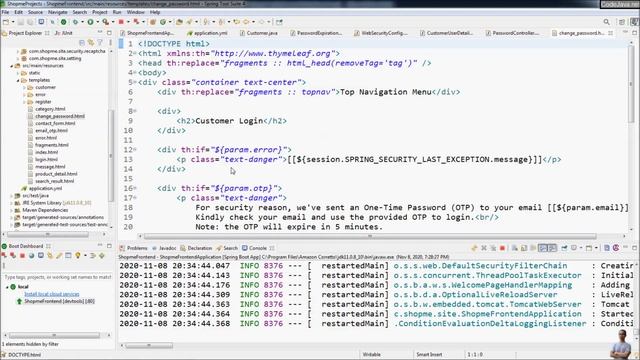Collapse the src/main/resources node
The image size is (640, 360).
point(11,66)
